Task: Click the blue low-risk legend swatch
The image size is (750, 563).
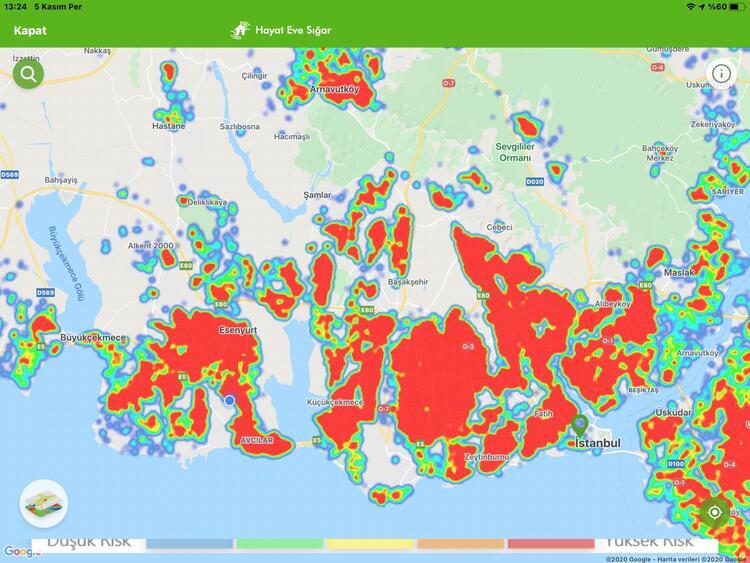Action: [190, 543]
